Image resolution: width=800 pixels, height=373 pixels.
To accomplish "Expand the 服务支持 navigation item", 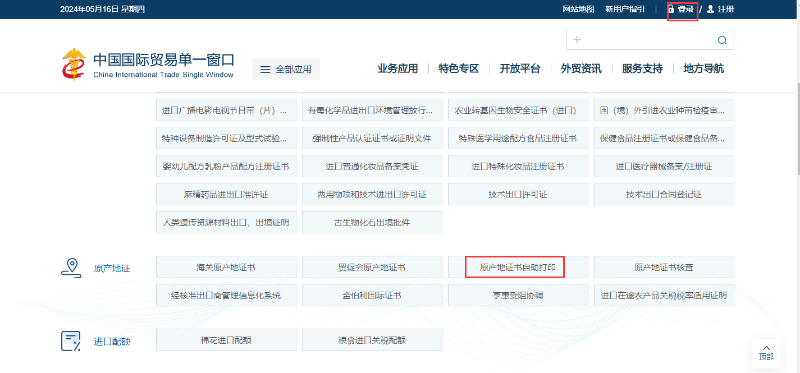I will [x=642, y=68].
